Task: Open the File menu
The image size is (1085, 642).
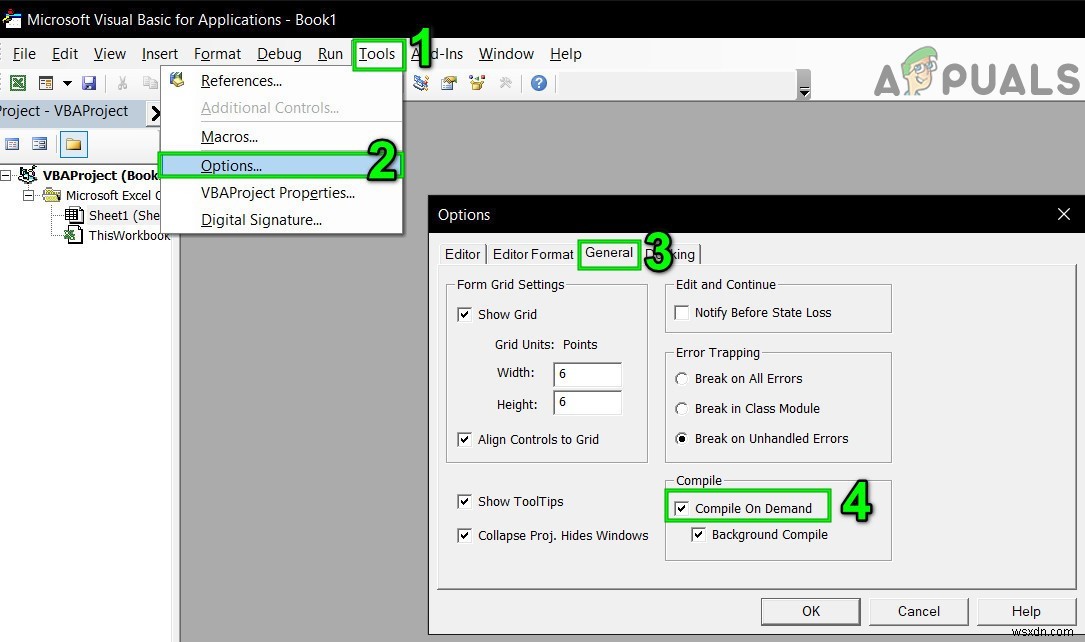Action: tap(24, 54)
